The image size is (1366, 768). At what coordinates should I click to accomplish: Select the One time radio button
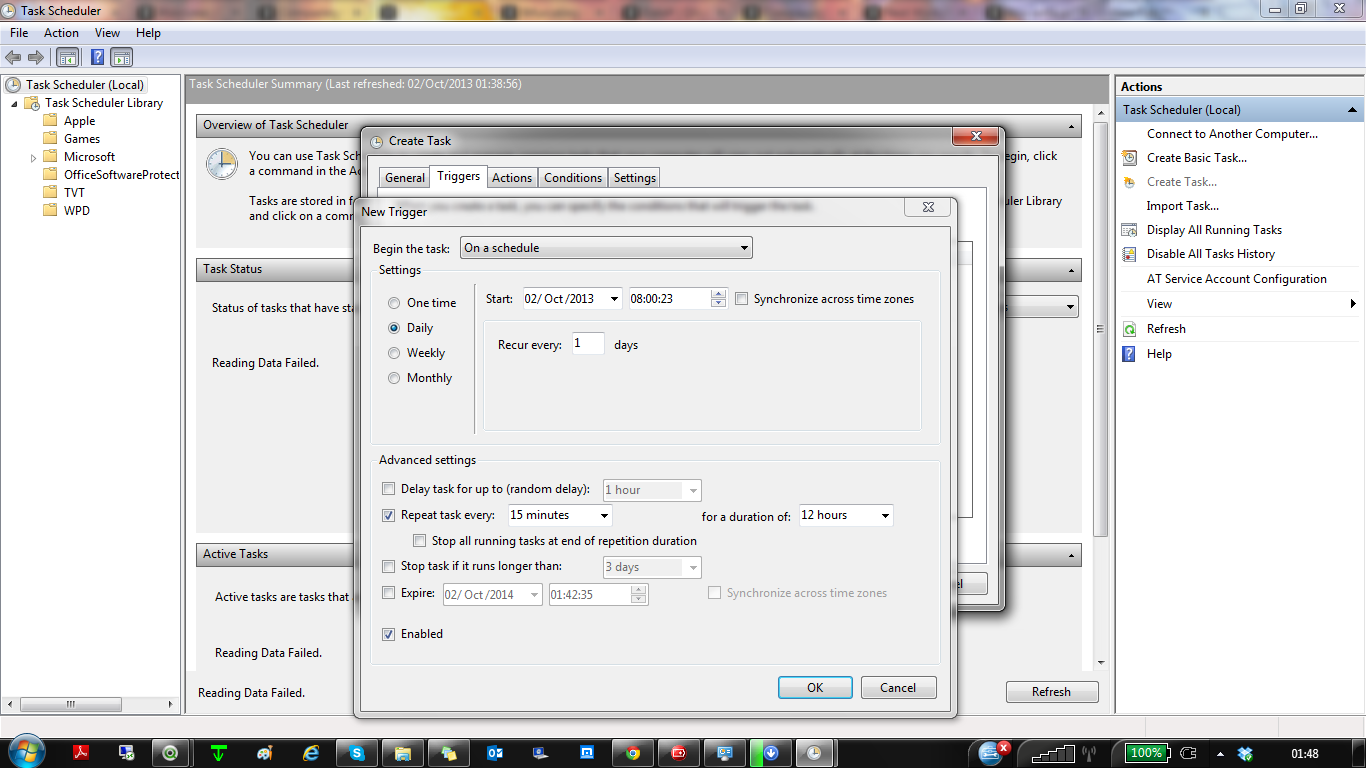pyautogui.click(x=394, y=303)
